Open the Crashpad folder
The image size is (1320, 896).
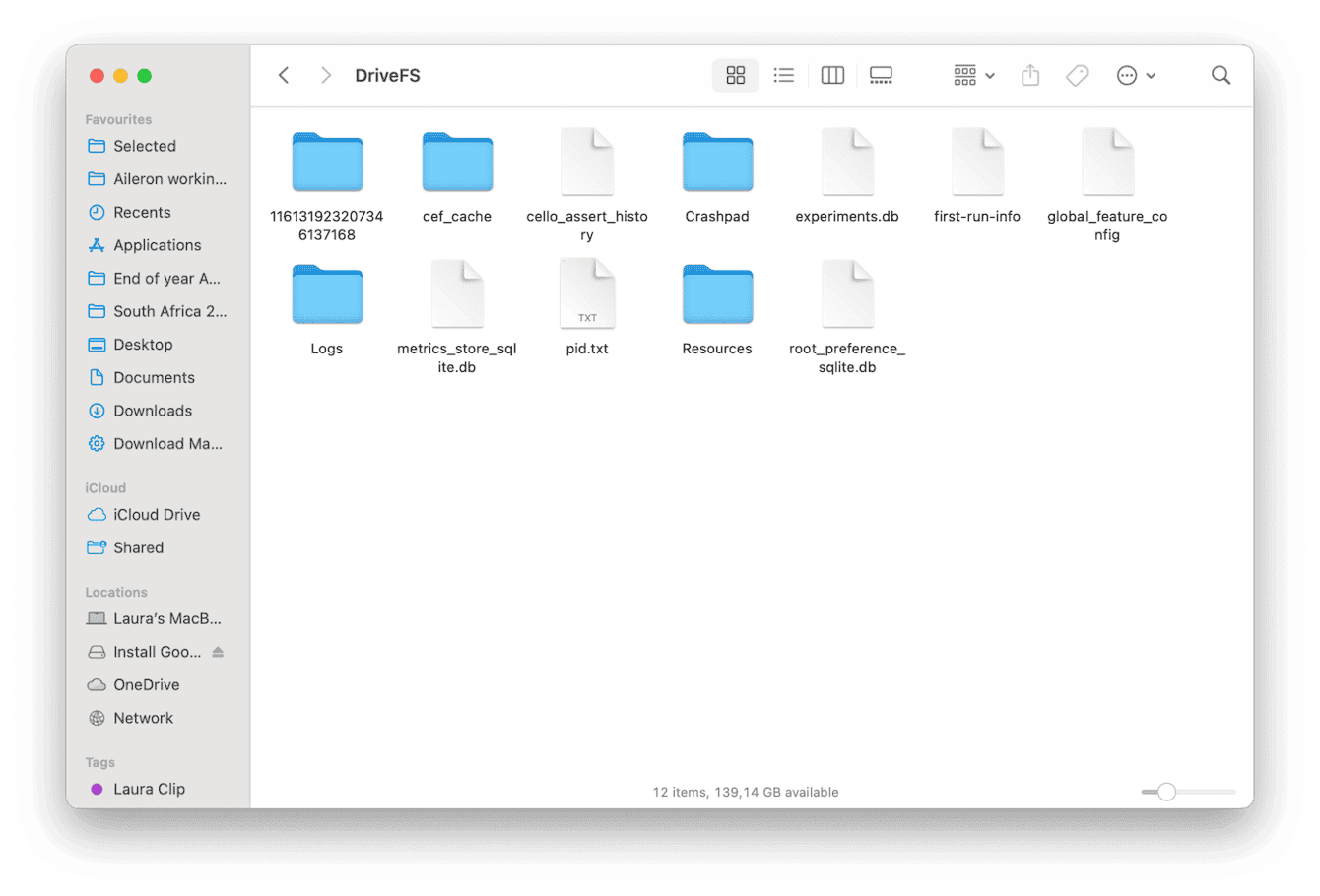tap(717, 162)
